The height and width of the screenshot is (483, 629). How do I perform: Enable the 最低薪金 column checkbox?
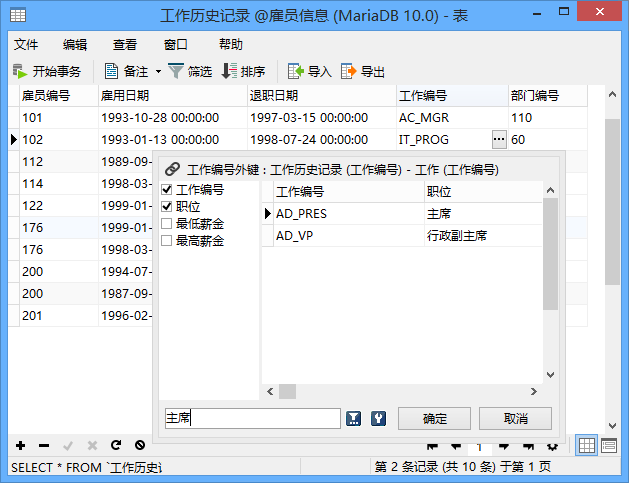[167, 224]
